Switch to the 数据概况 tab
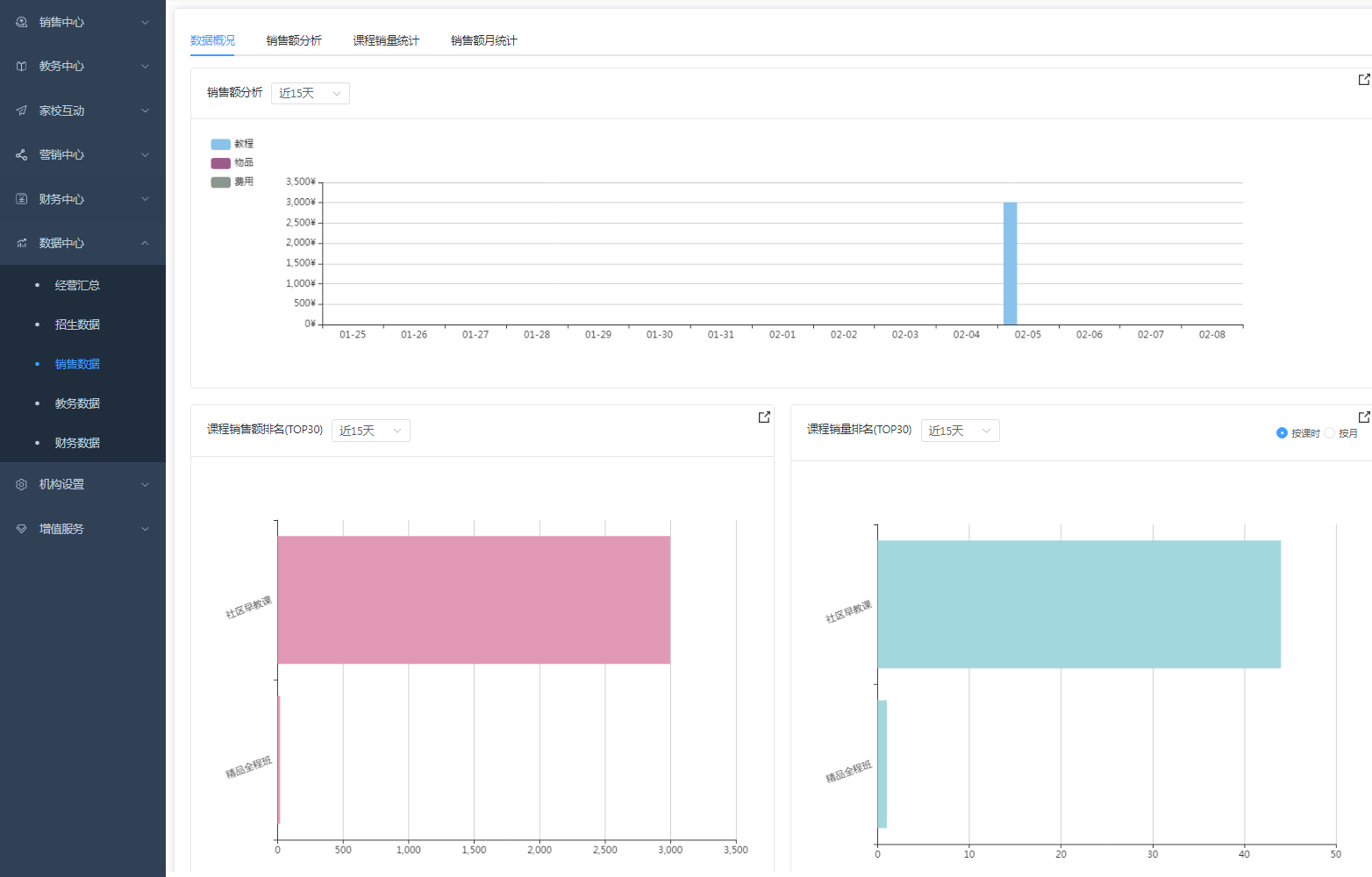The image size is (1372, 877). coord(212,40)
